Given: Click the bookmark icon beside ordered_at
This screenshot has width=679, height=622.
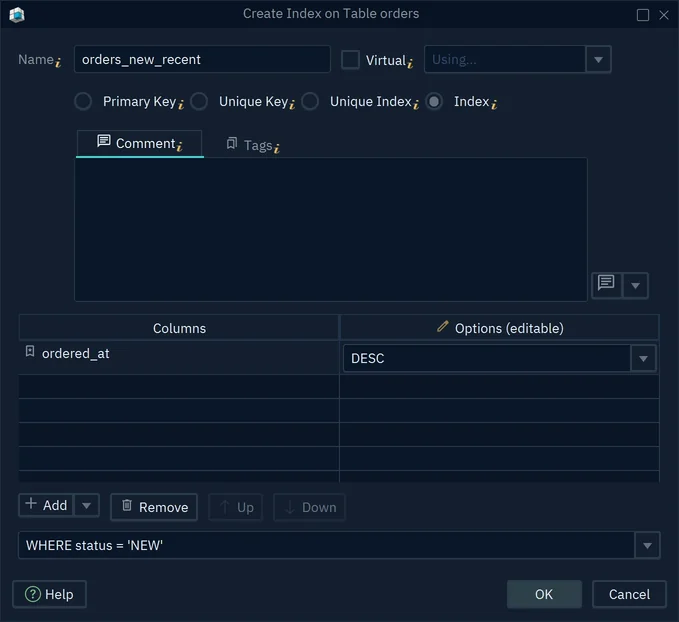Looking at the screenshot, I should pyautogui.click(x=30, y=351).
